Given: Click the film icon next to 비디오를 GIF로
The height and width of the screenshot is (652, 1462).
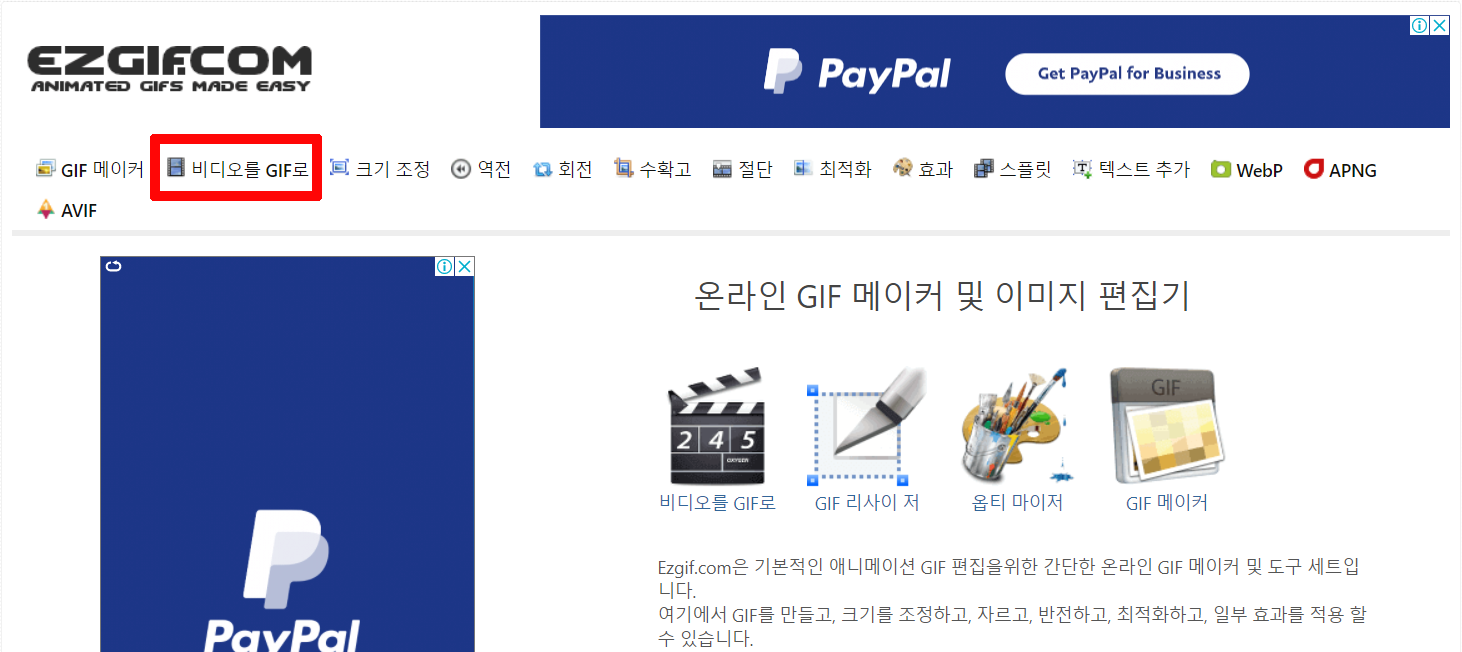Looking at the screenshot, I should (176, 168).
